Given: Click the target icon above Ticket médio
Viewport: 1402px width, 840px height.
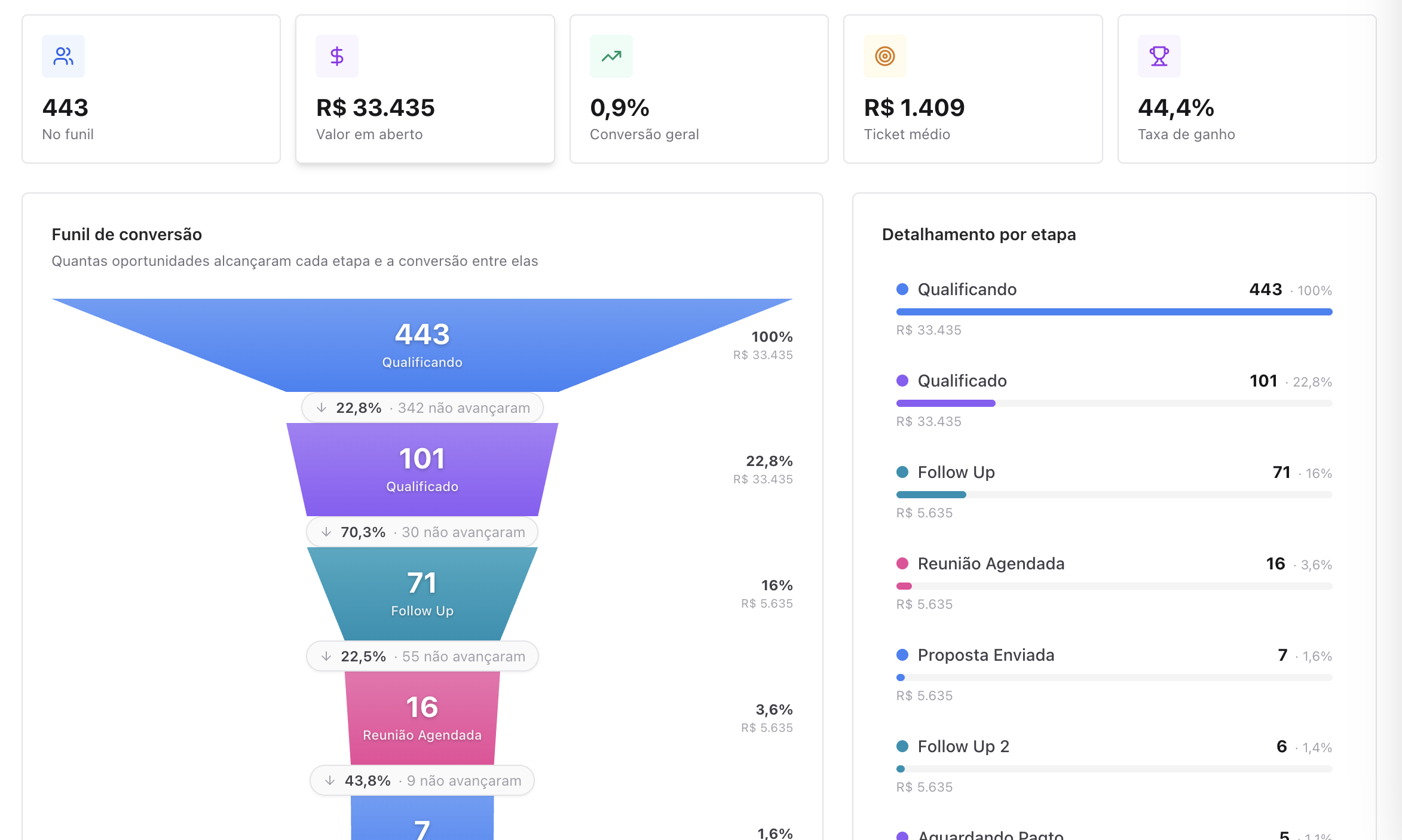Looking at the screenshot, I should tap(885, 56).
